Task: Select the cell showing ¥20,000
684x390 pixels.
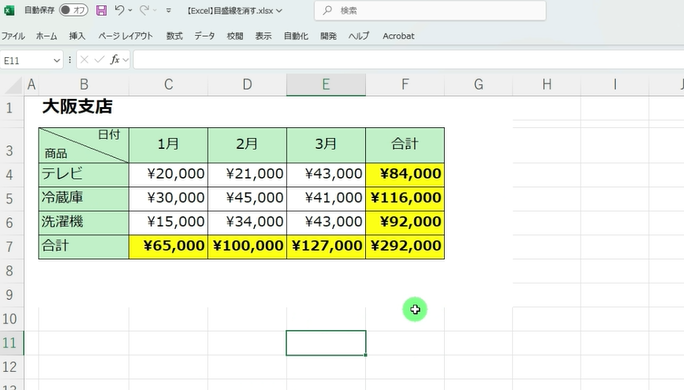Action: [x=168, y=175]
